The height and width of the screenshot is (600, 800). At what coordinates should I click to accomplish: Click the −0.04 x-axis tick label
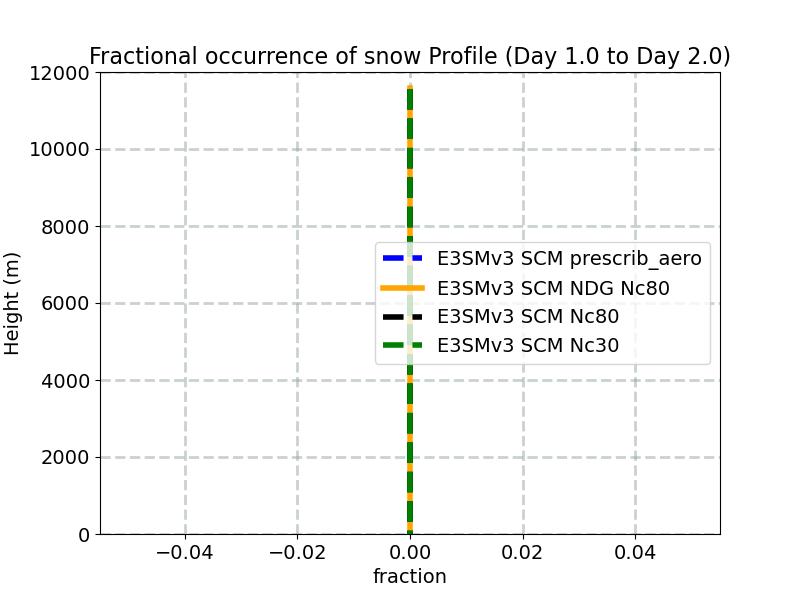pyautogui.click(x=185, y=552)
